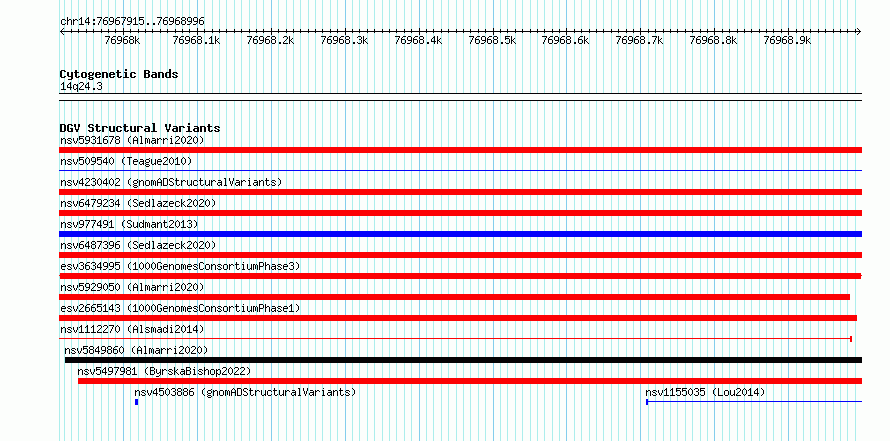Screen dimensions: 890x441
Task: Click the thin blue line of nsv509540
Action: (460, 170)
